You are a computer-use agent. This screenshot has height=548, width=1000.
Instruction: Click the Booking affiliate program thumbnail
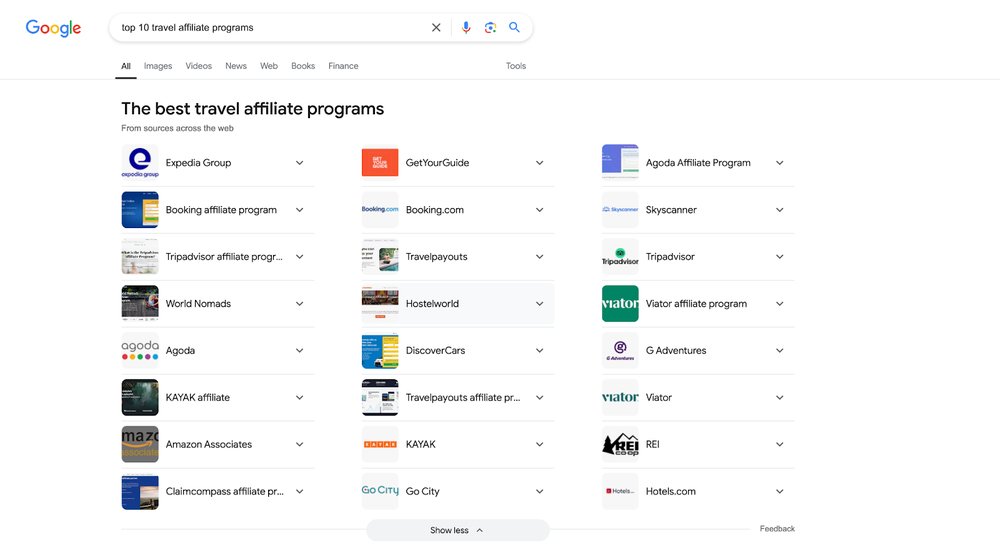point(140,210)
